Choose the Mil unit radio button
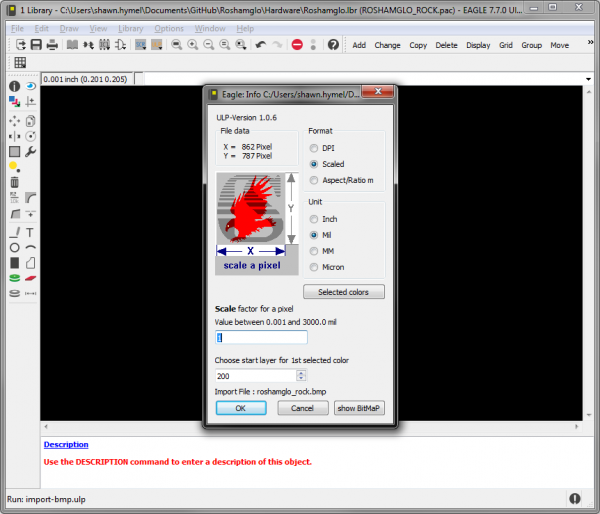This screenshot has height=514, width=600. (x=314, y=235)
